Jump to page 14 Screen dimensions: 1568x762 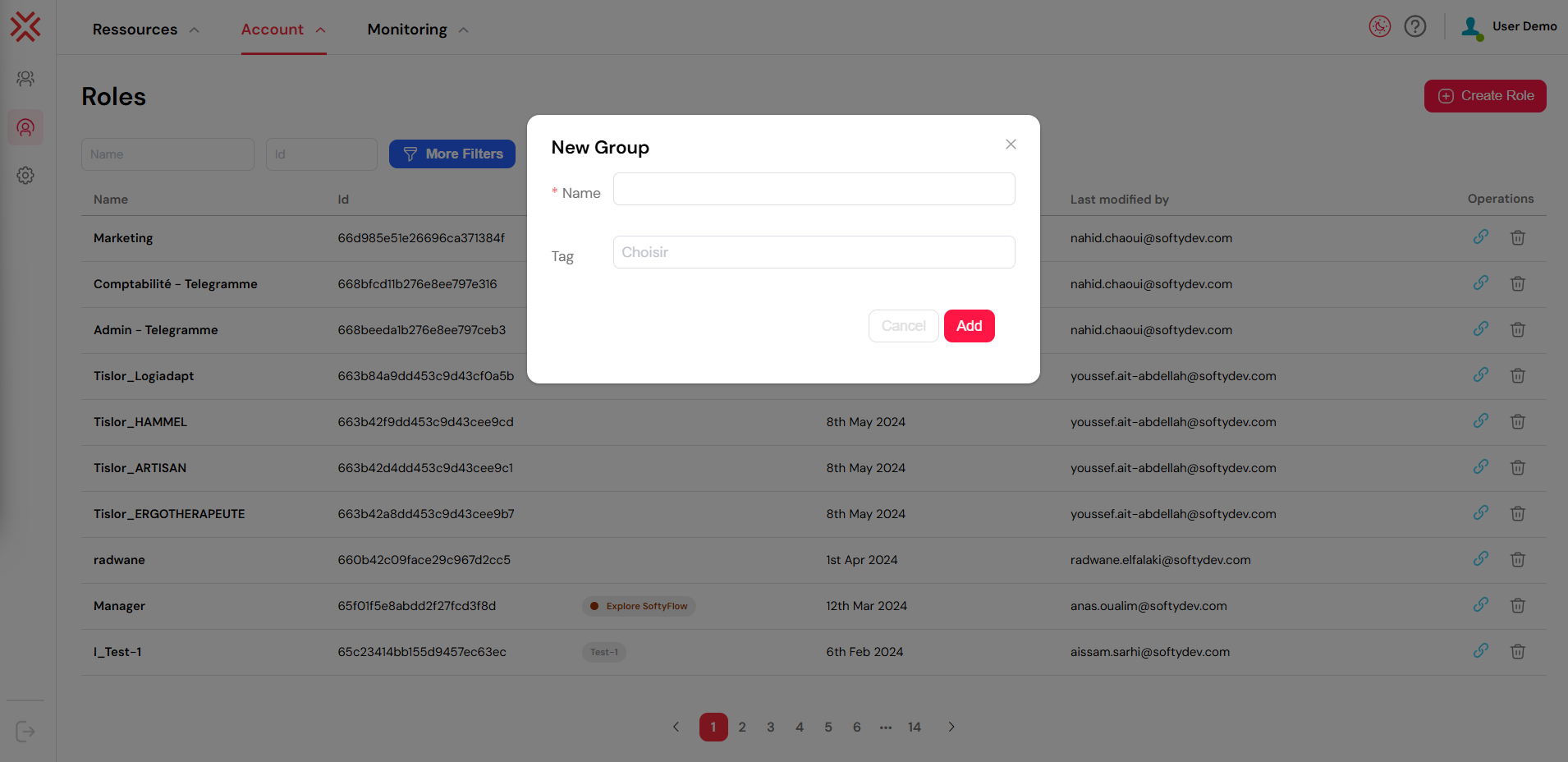tap(915, 727)
